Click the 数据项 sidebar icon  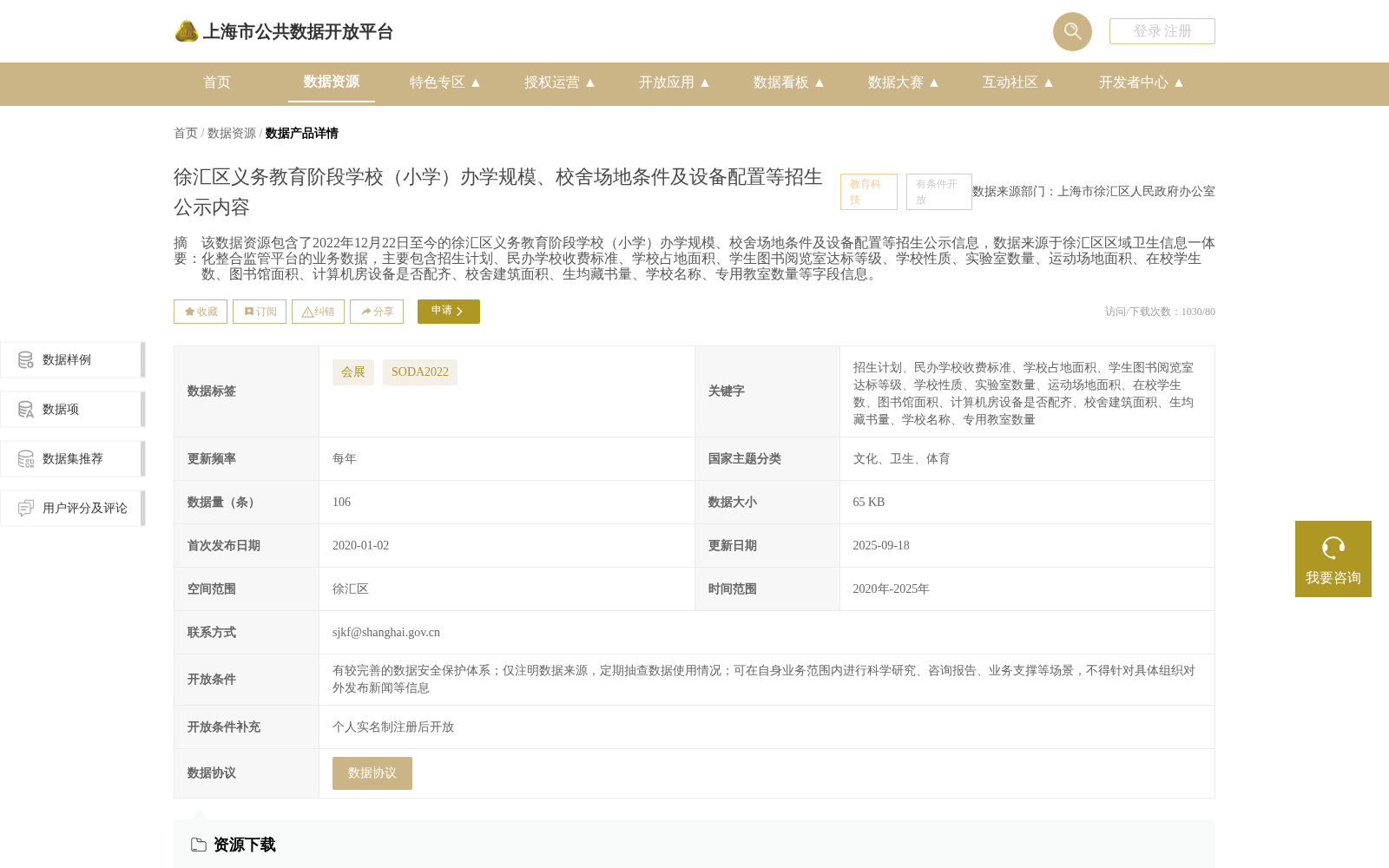(26, 409)
